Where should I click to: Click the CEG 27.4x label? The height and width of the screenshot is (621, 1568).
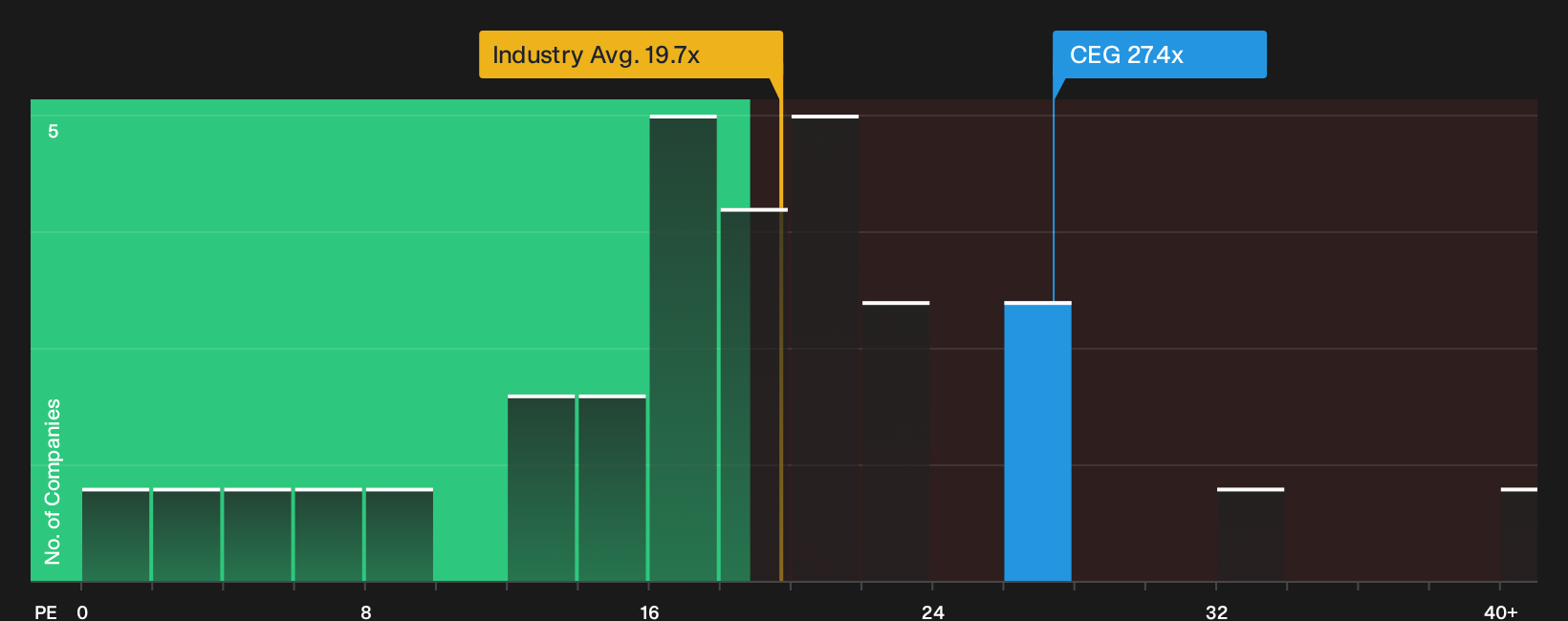(x=1160, y=54)
